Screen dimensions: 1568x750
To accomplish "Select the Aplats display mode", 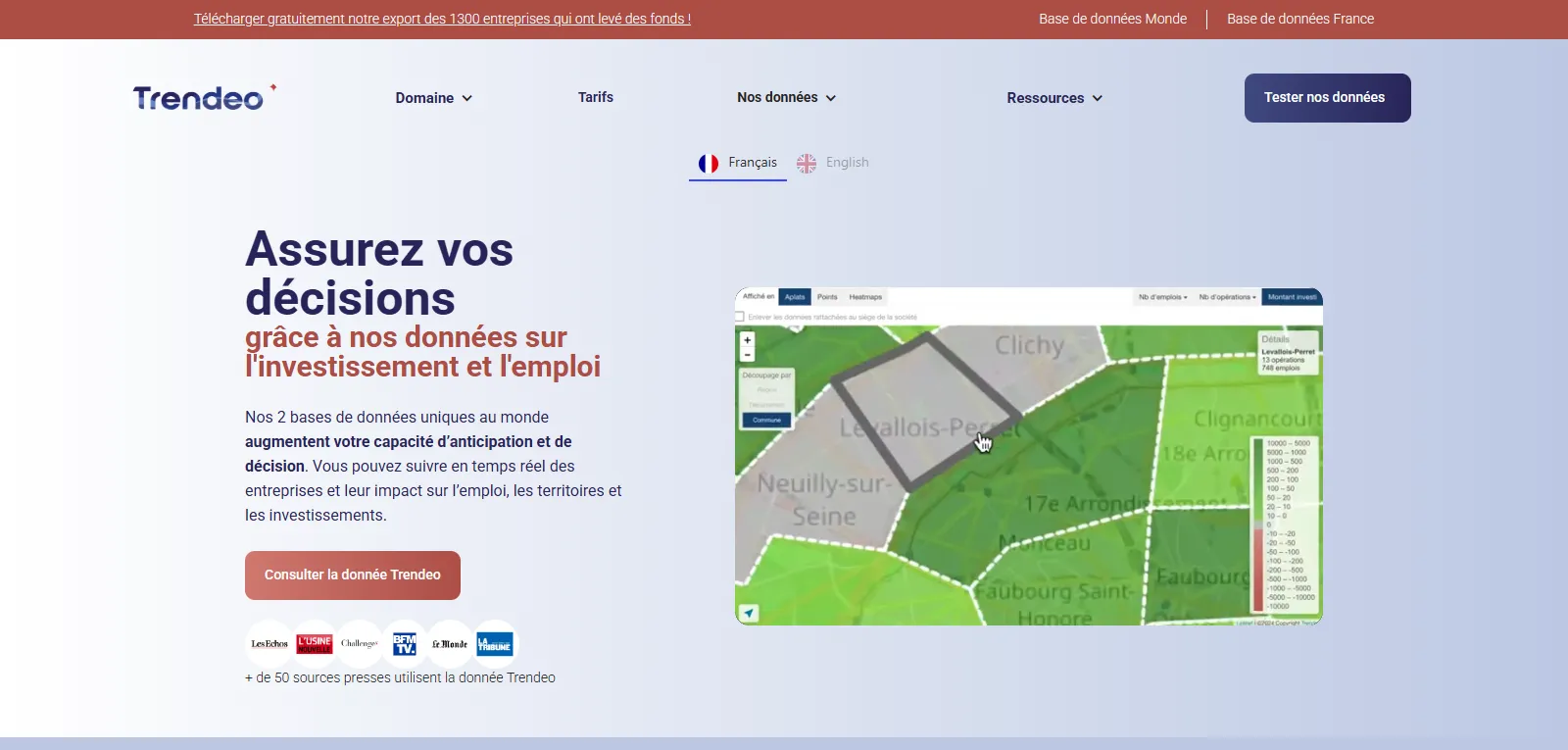I will [795, 297].
